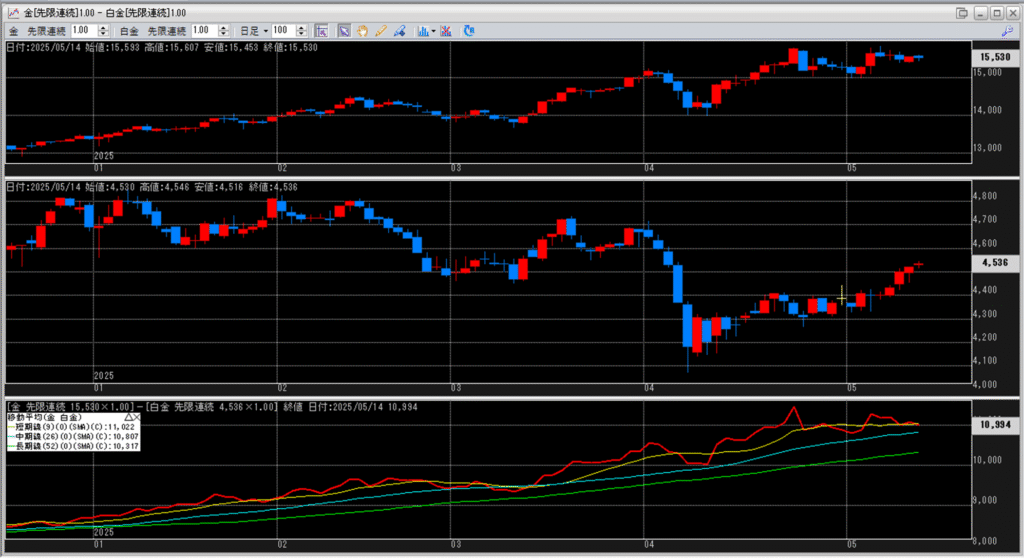The height and width of the screenshot is (558, 1024).
Task: Click the 04 month marker on the gold chart axis
Action: click(x=649, y=168)
